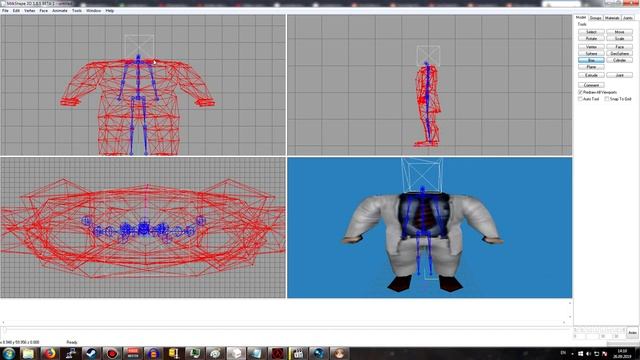Click the red banner taskbar icon
The height and width of the screenshot is (360, 640).
click(133, 353)
